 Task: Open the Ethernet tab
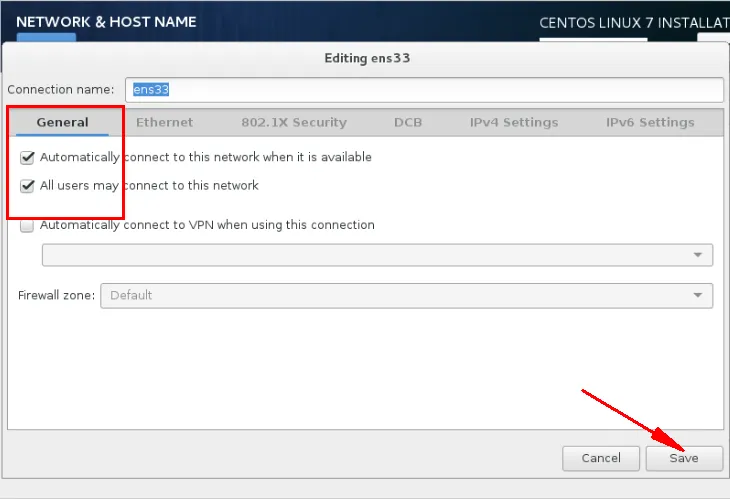point(164,122)
